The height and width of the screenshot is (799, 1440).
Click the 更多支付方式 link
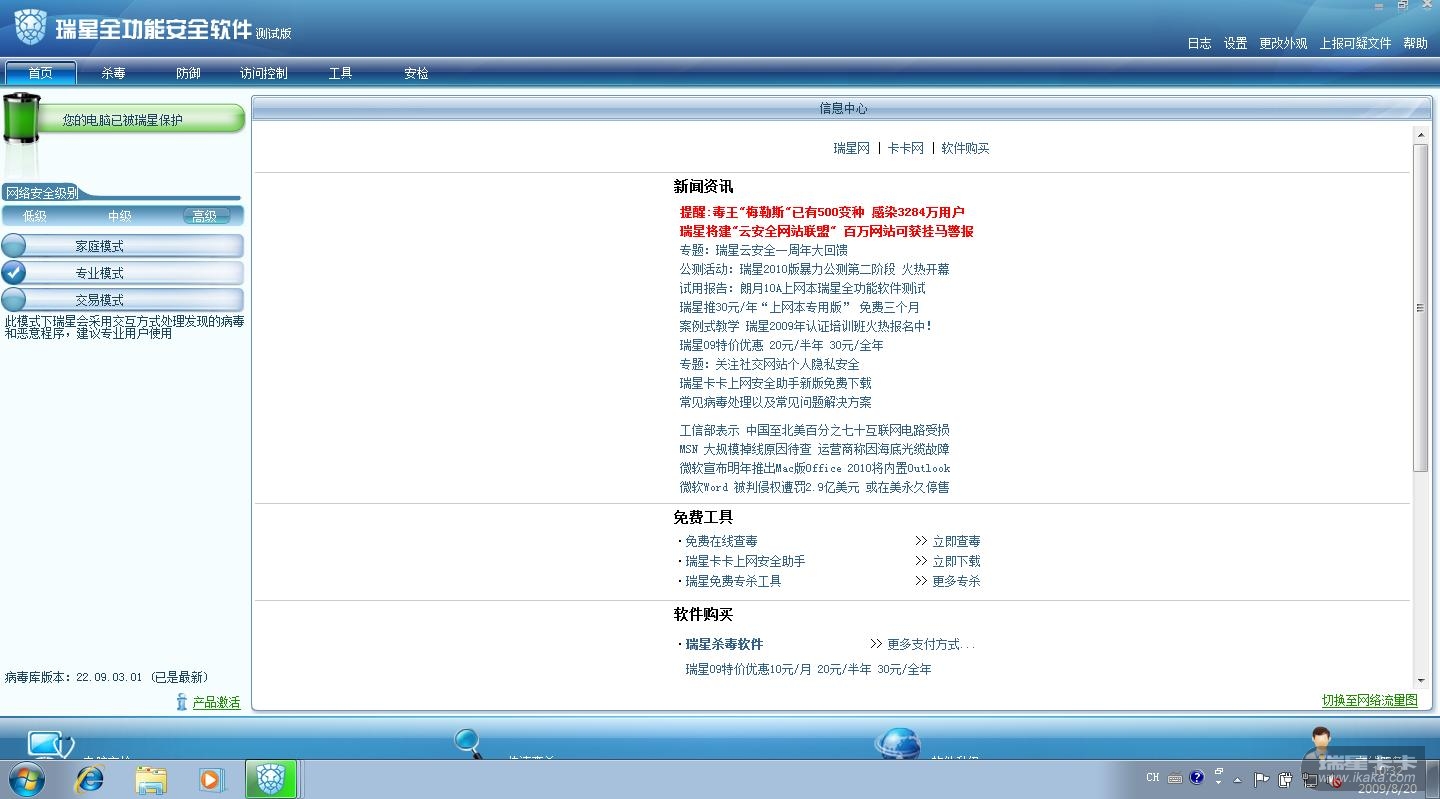(931, 644)
